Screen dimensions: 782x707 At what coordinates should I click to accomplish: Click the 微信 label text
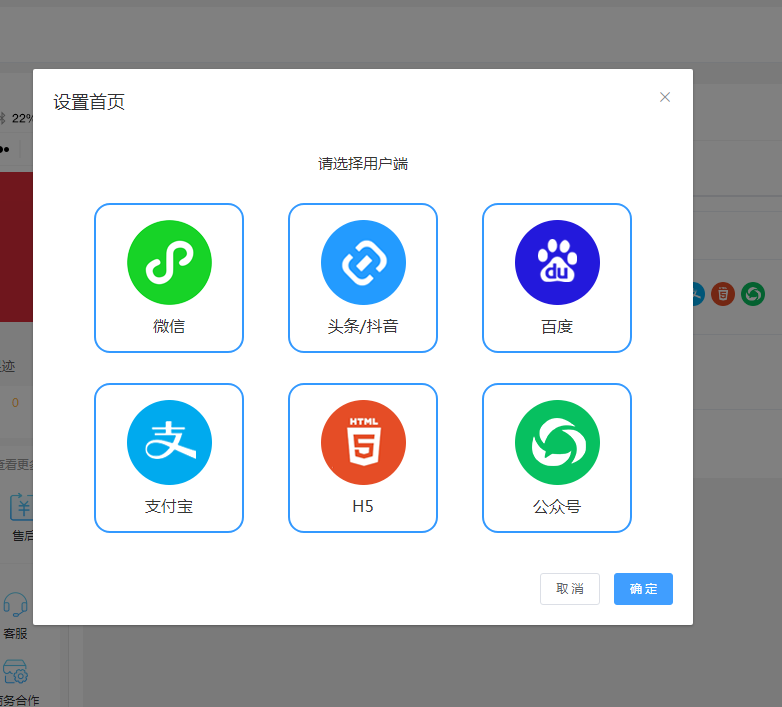(169, 327)
